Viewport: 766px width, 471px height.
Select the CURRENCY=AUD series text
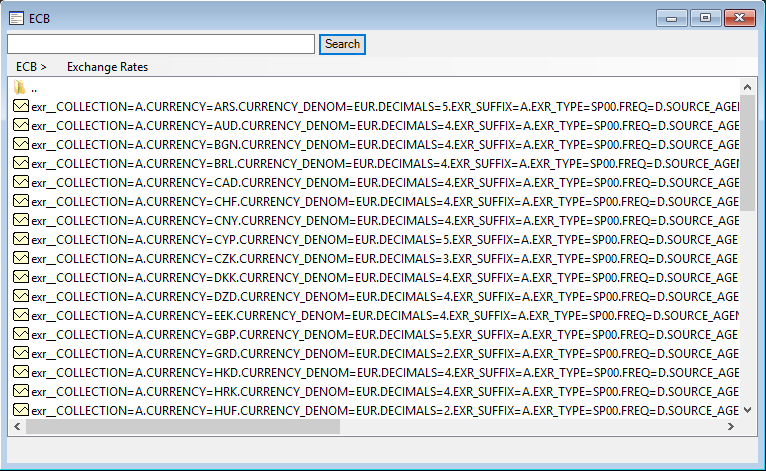(x=385, y=126)
